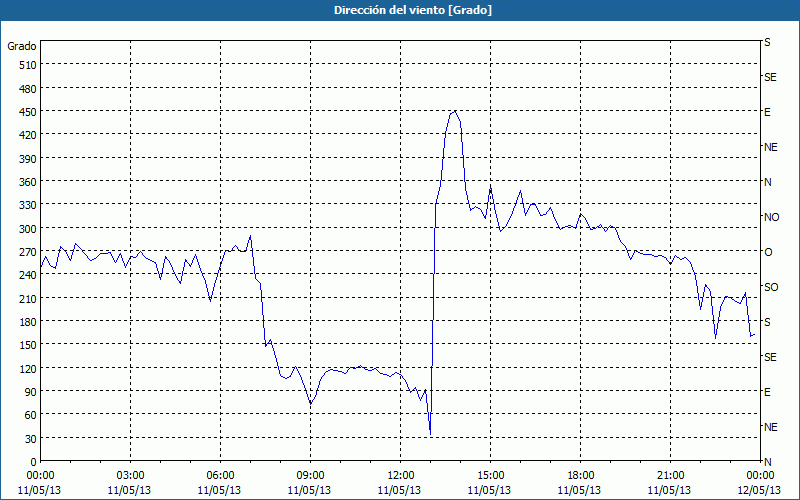Click the 09:00 time axis label
The image size is (800, 500).
[x=310, y=476]
